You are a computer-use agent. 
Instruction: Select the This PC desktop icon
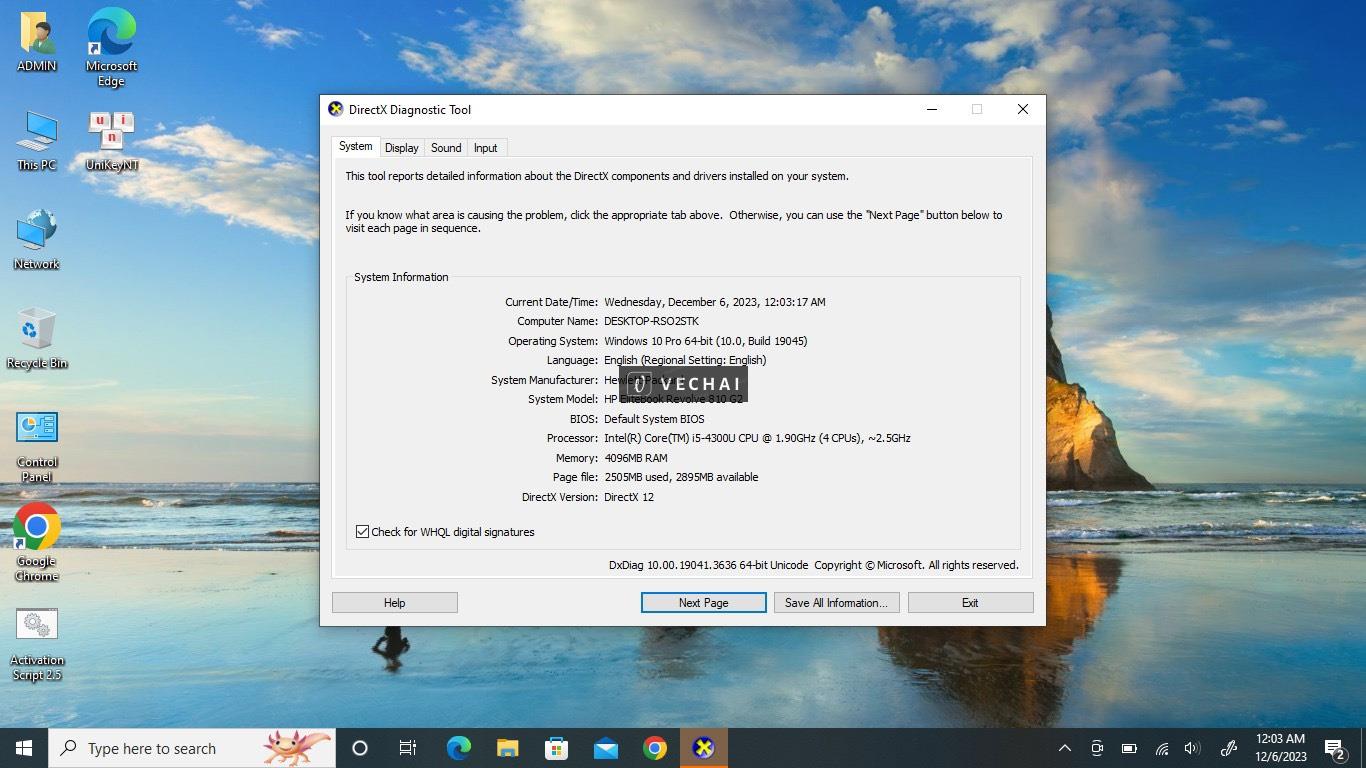click(37, 141)
